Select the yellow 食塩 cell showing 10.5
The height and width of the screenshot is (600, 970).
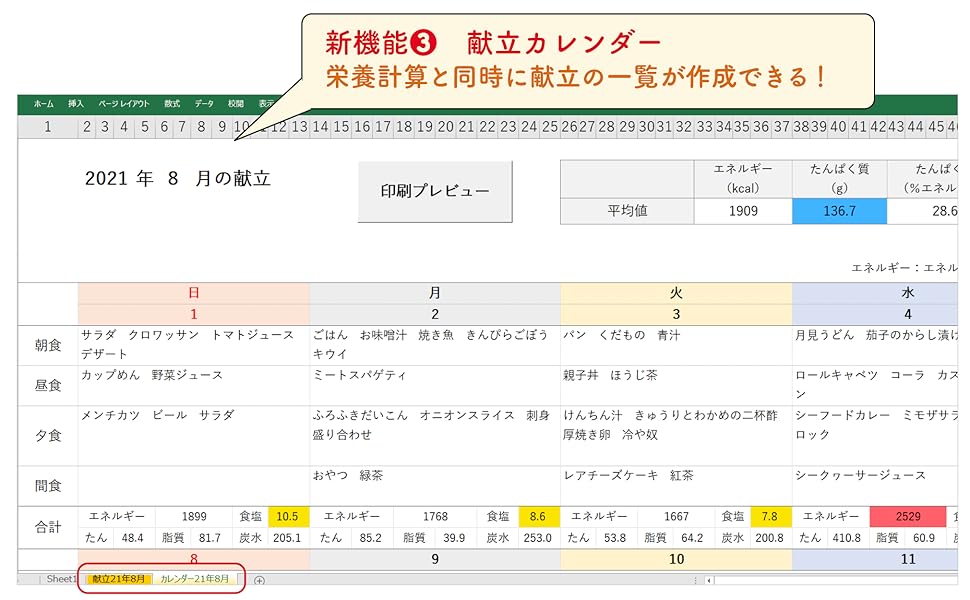287,516
